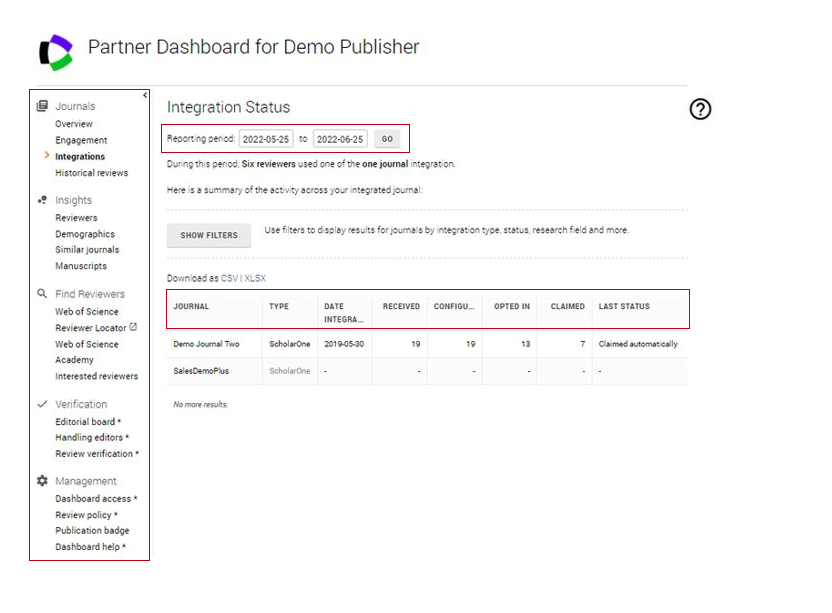Download results as CSV
Image resolution: width=832 pixels, height=613 pixels.
coord(229,278)
